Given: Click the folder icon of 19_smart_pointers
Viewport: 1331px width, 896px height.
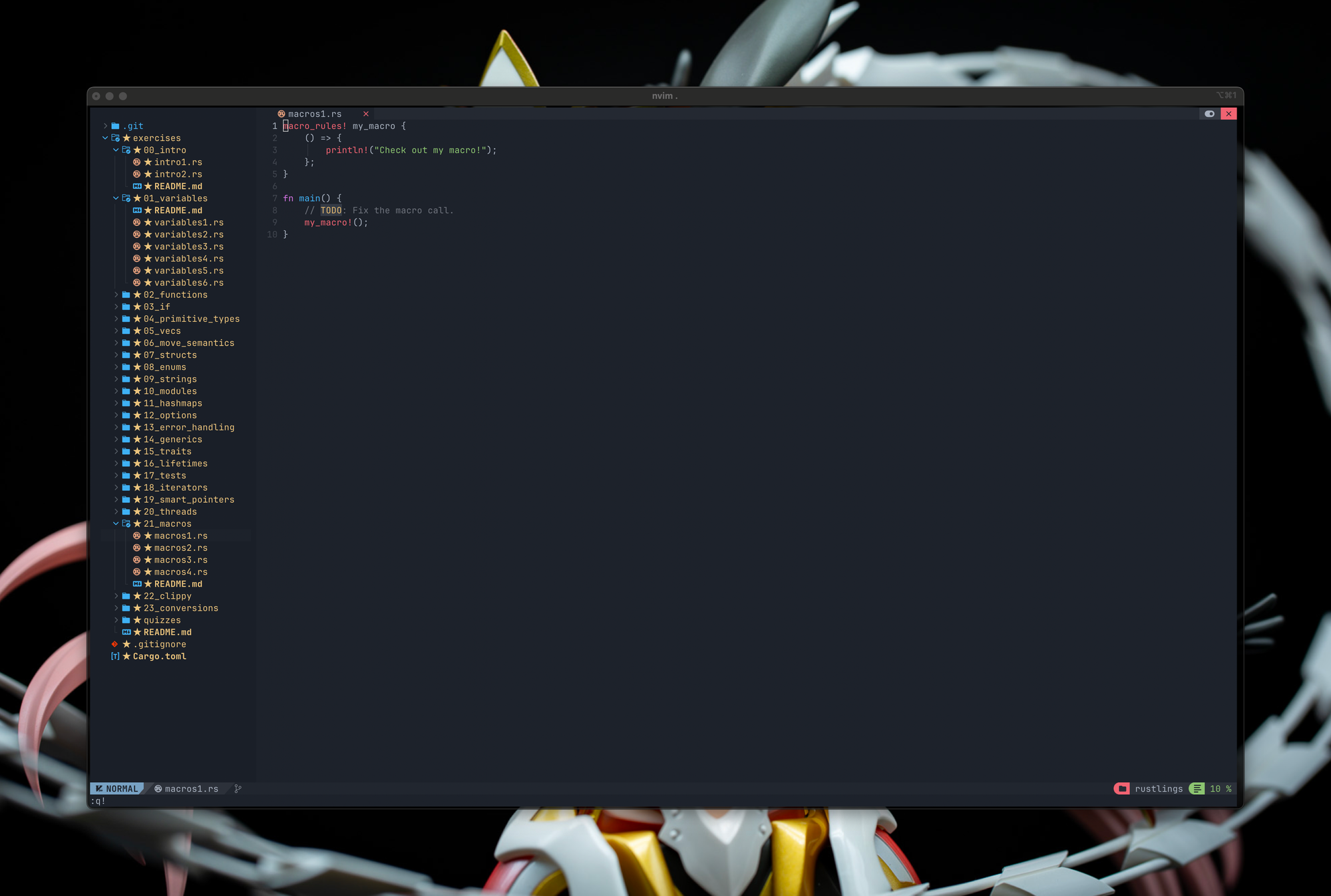Looking at the screenshot, I should pos(126,500).
